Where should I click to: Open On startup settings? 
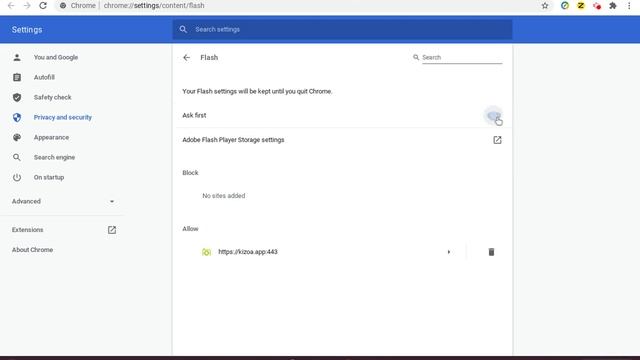[x=49, y=177]
